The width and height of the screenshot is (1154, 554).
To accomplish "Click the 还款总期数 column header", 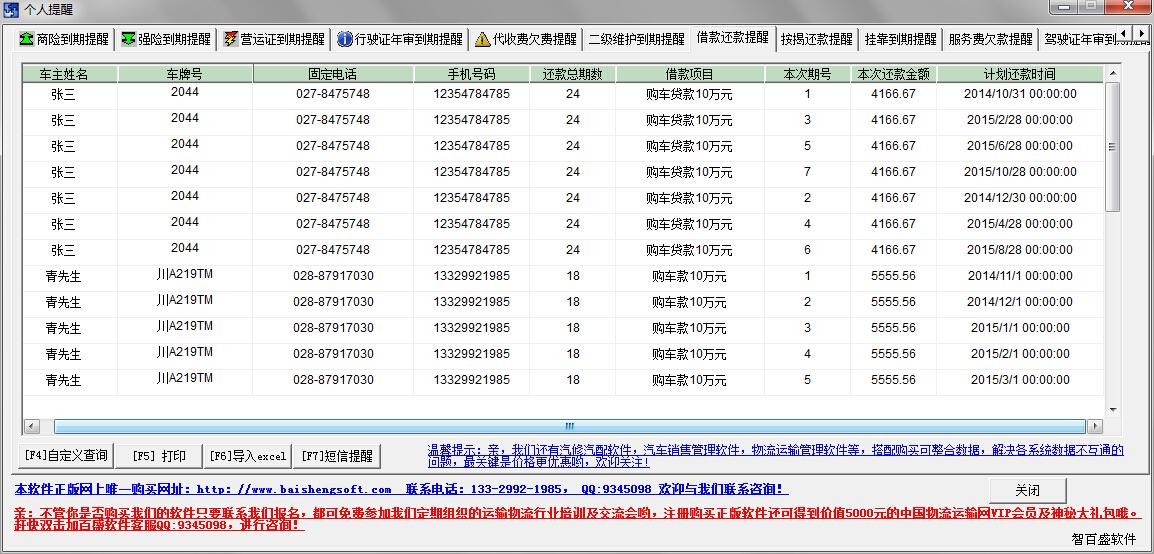I will (x=573, y=74).
